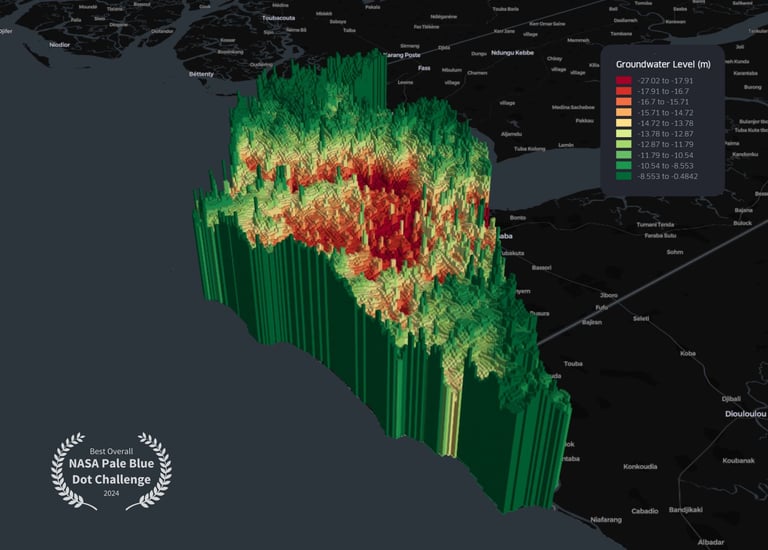Select the Konkoudia place label
The width and height of the screenshot is (768, 550).
click(640, 466)
